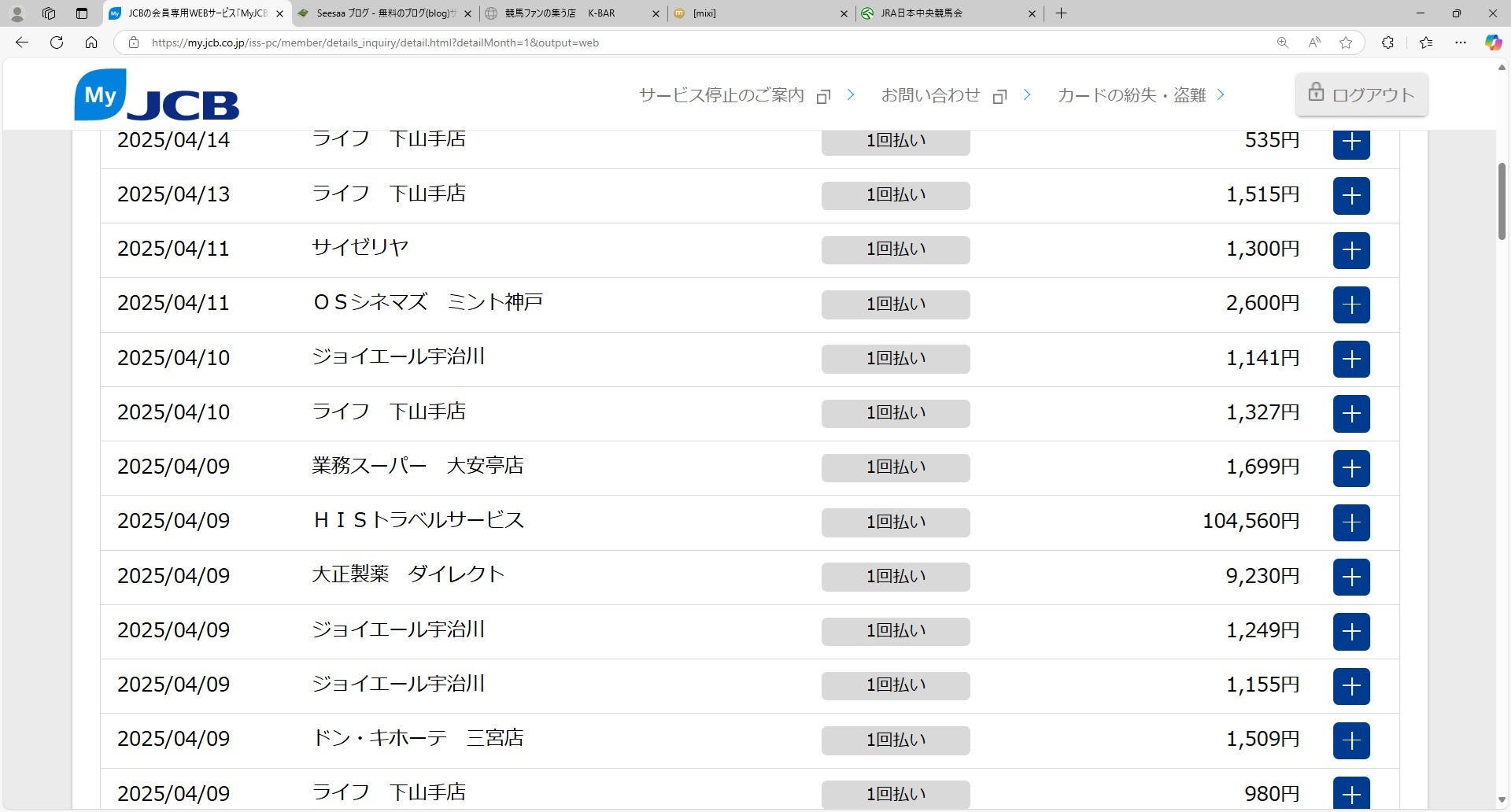Screen dimensions: 1511x812
Task: Open browser Extensions icon
Action: [x=1388, y=42]
